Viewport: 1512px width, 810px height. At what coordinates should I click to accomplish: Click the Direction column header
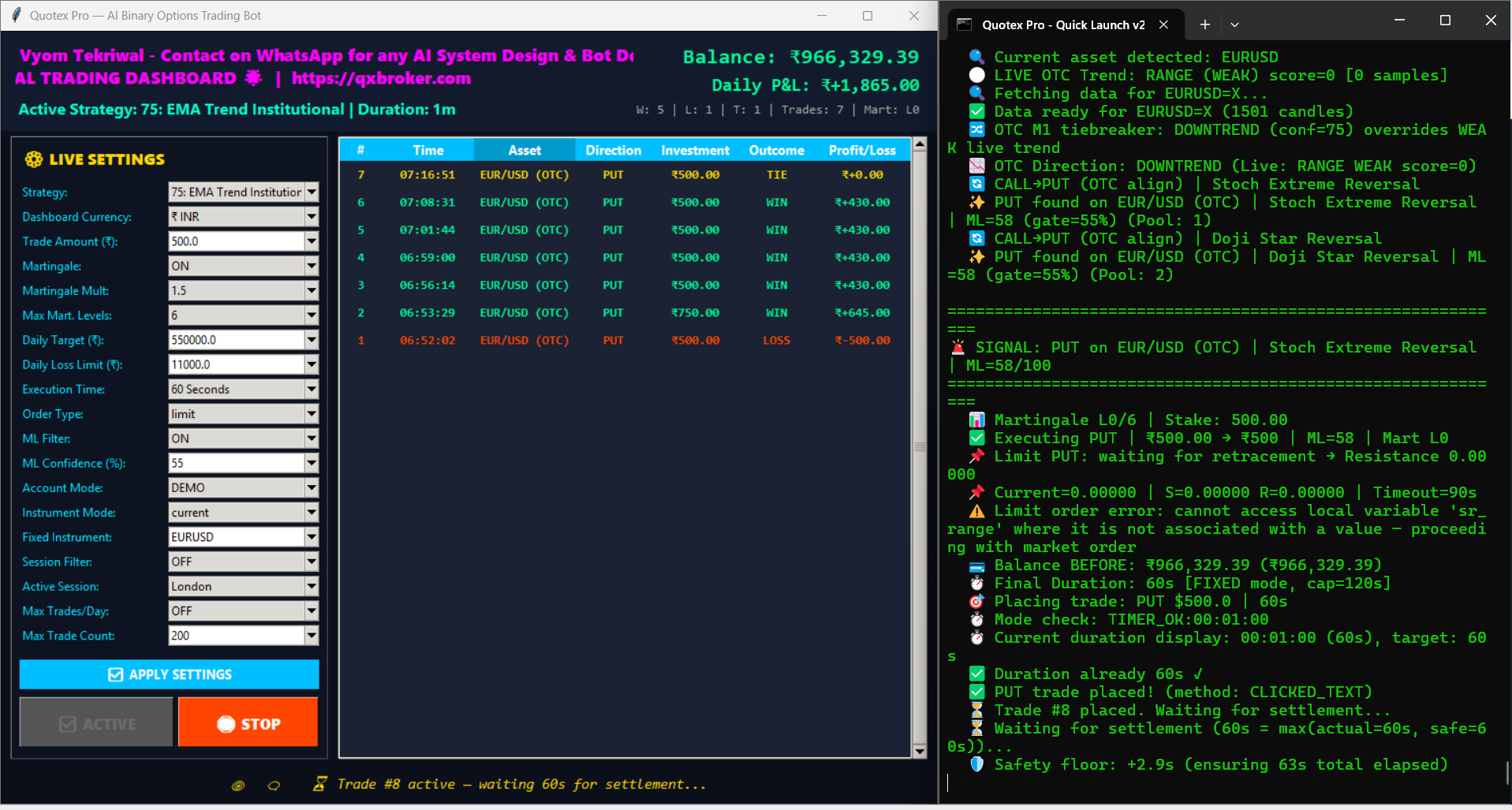click(x=614, y=150)
